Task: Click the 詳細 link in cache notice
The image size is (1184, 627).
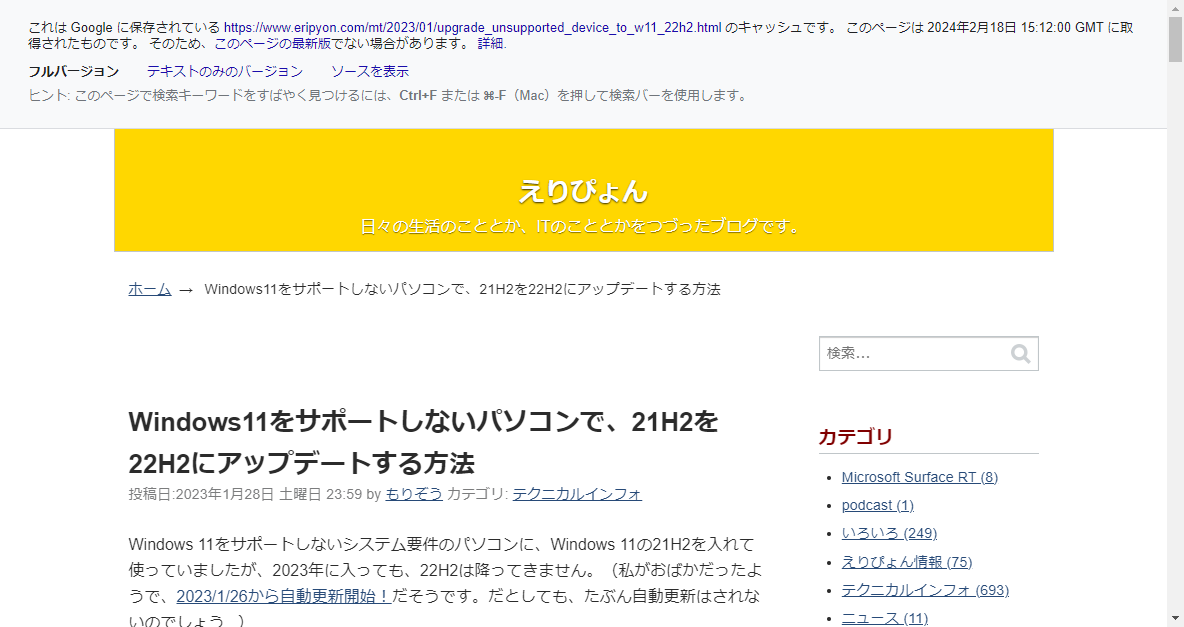Action: (491, 44)
